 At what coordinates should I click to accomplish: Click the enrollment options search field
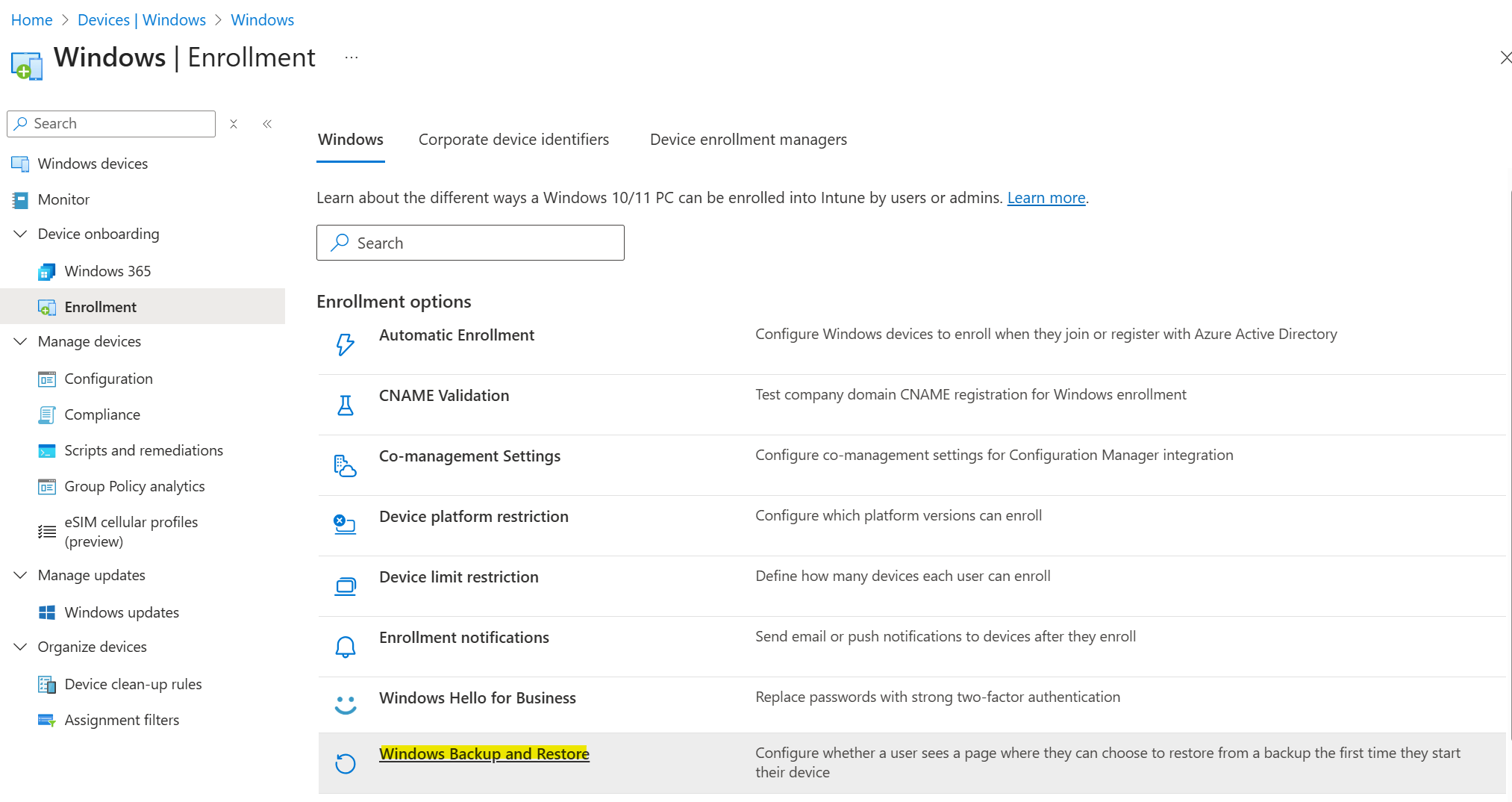click(470, 243)
